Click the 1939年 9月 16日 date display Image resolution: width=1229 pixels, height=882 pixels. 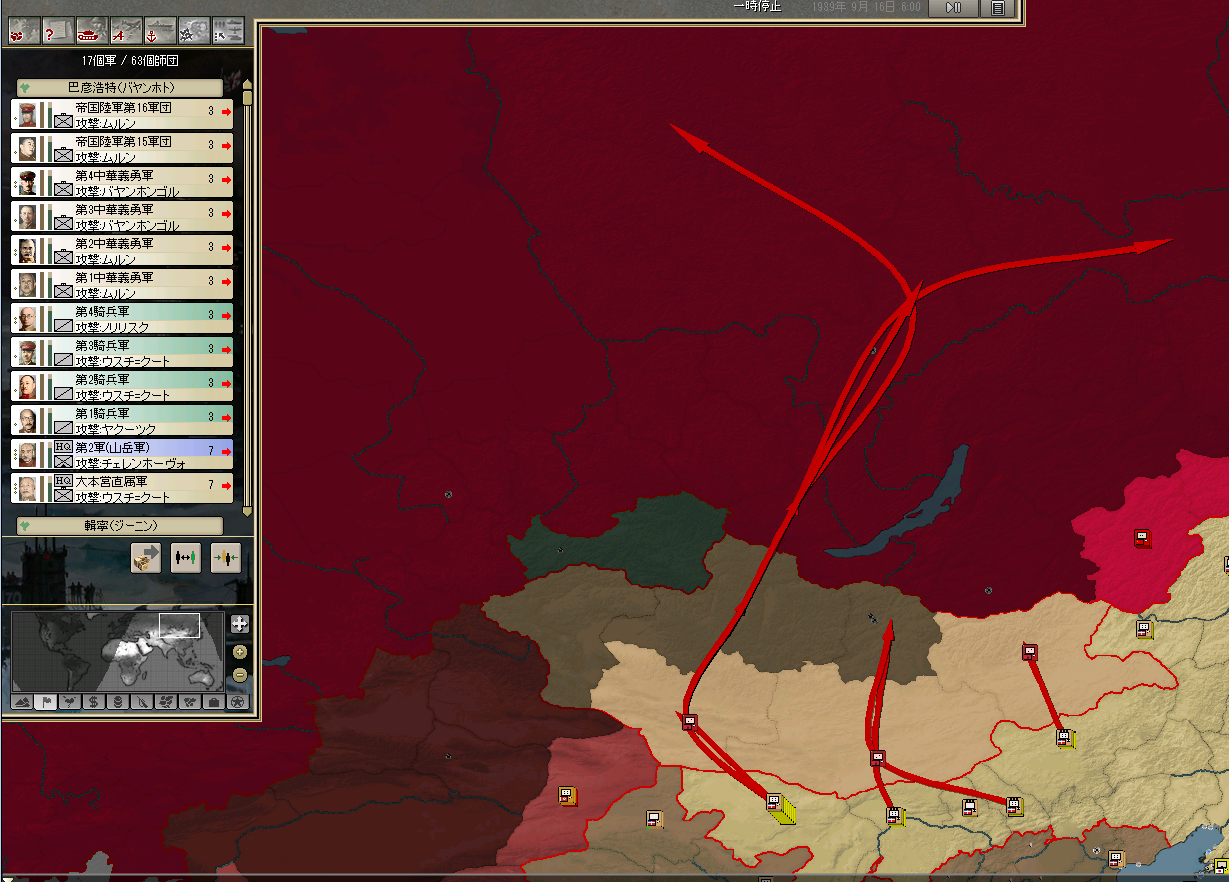(x=866, y=7)
